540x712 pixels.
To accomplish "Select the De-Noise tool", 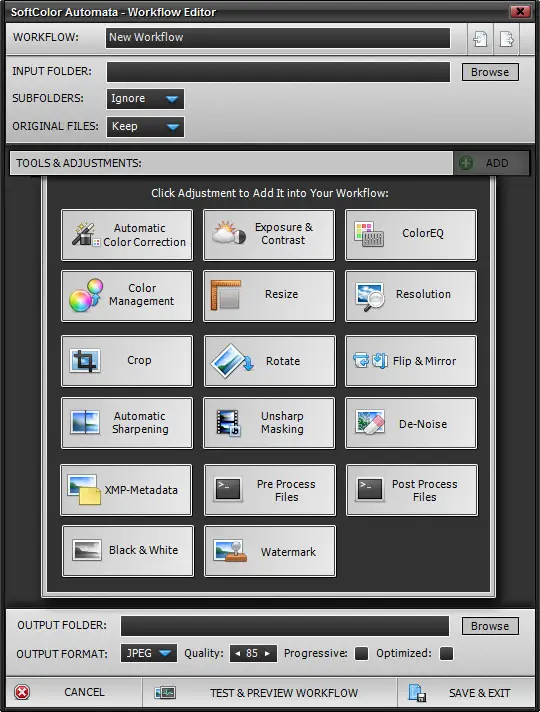I will point(411,423).
